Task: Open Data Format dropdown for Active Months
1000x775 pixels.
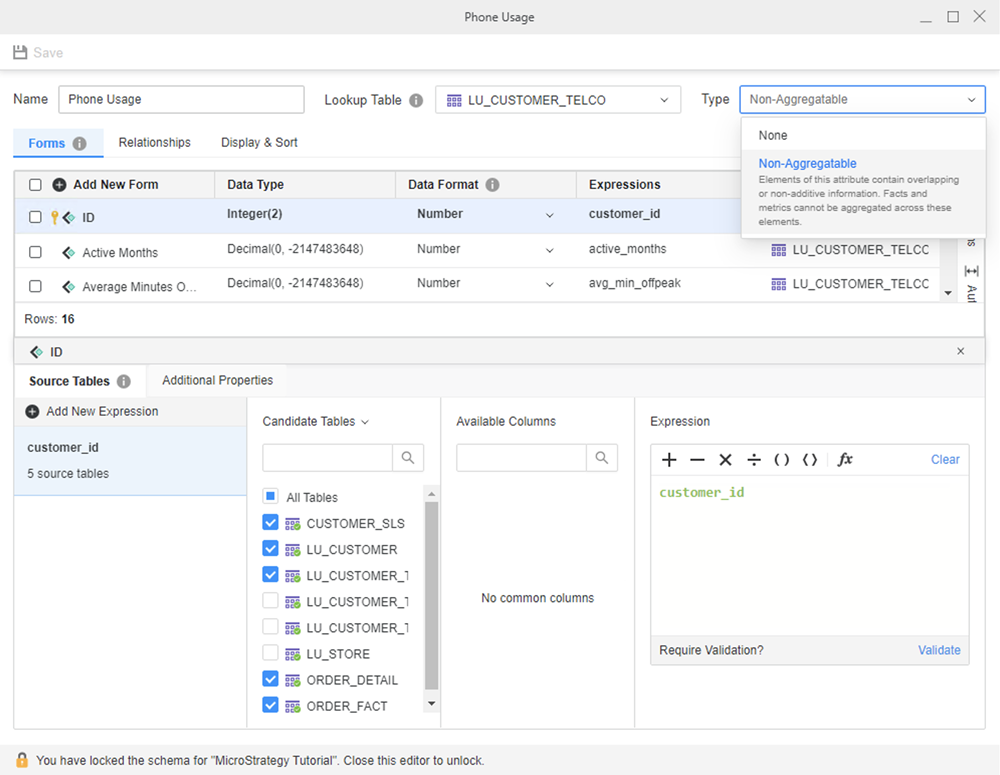Action: (549, 249)
